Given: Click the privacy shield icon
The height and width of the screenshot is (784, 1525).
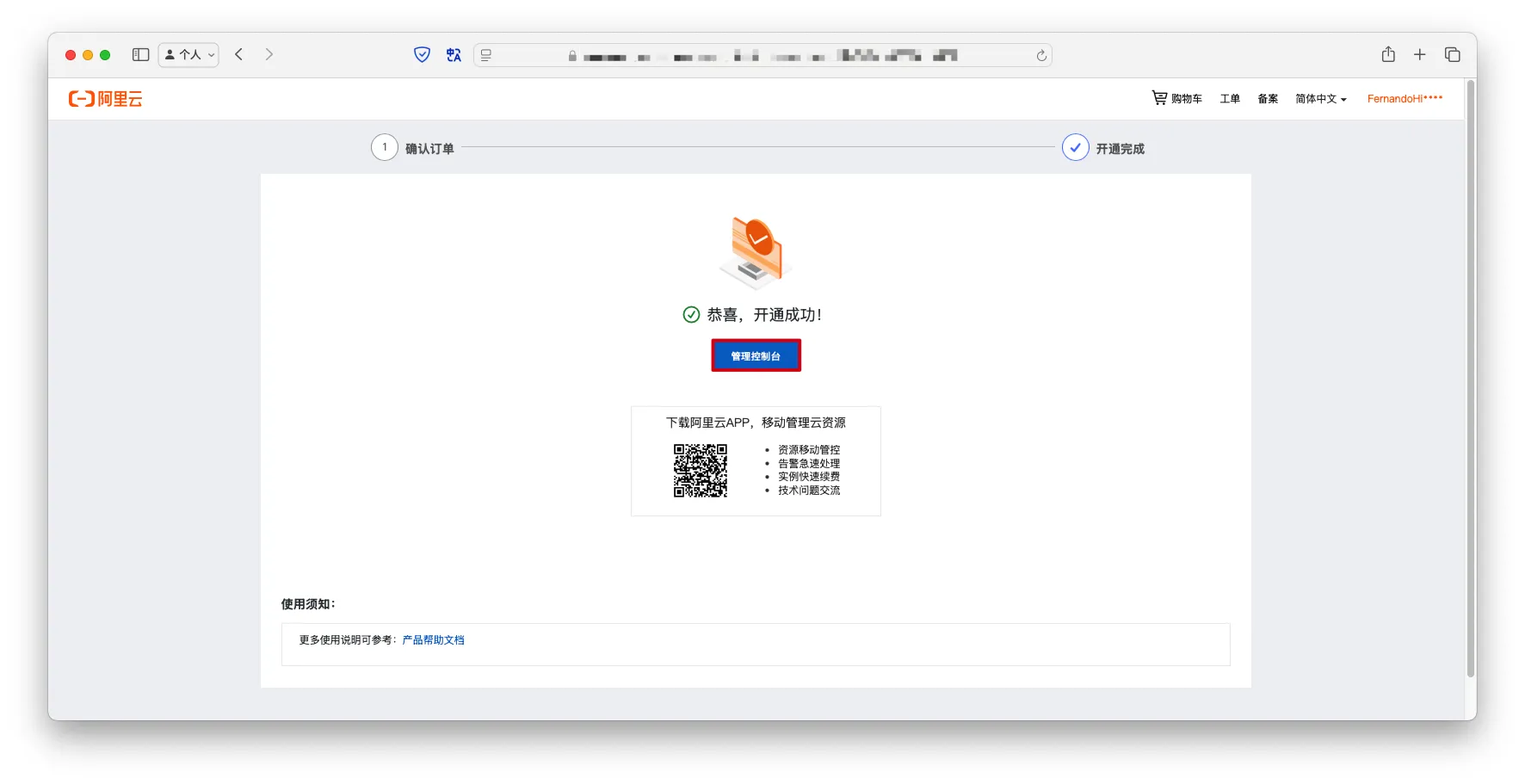Looking at the screenshot, I should click(x=422, y=55).
